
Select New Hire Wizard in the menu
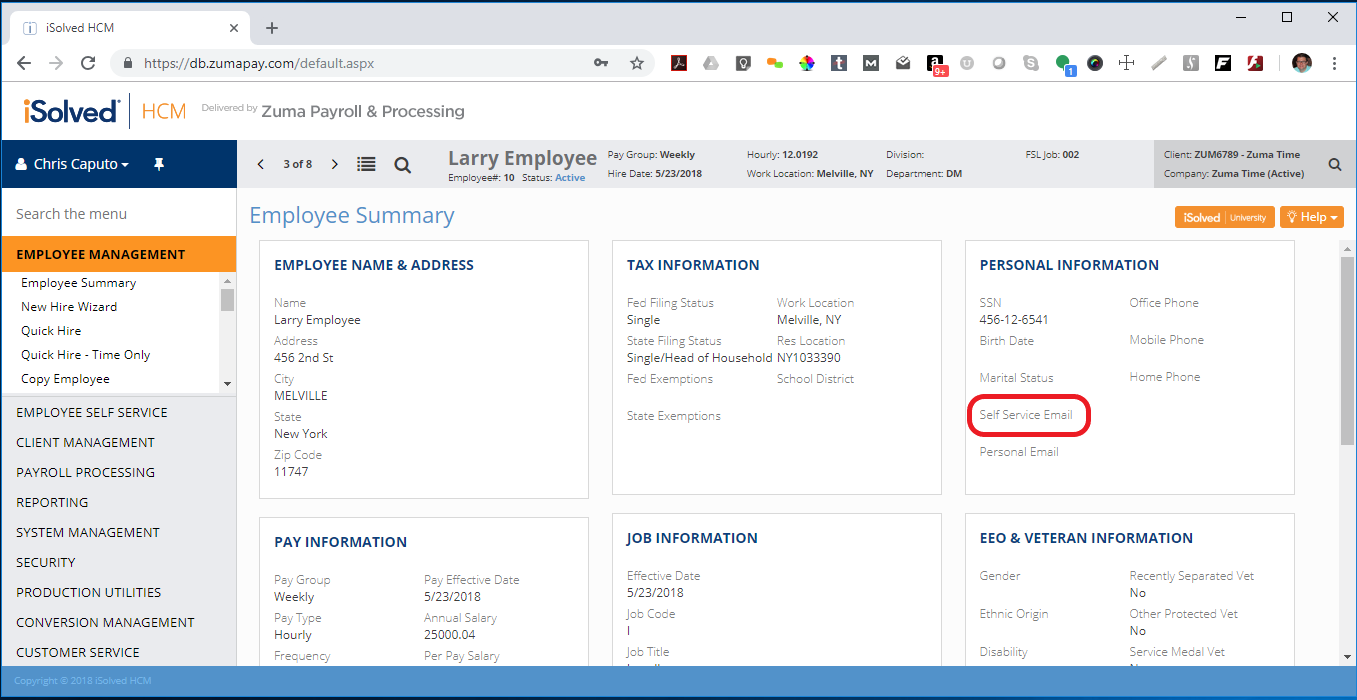69,307
